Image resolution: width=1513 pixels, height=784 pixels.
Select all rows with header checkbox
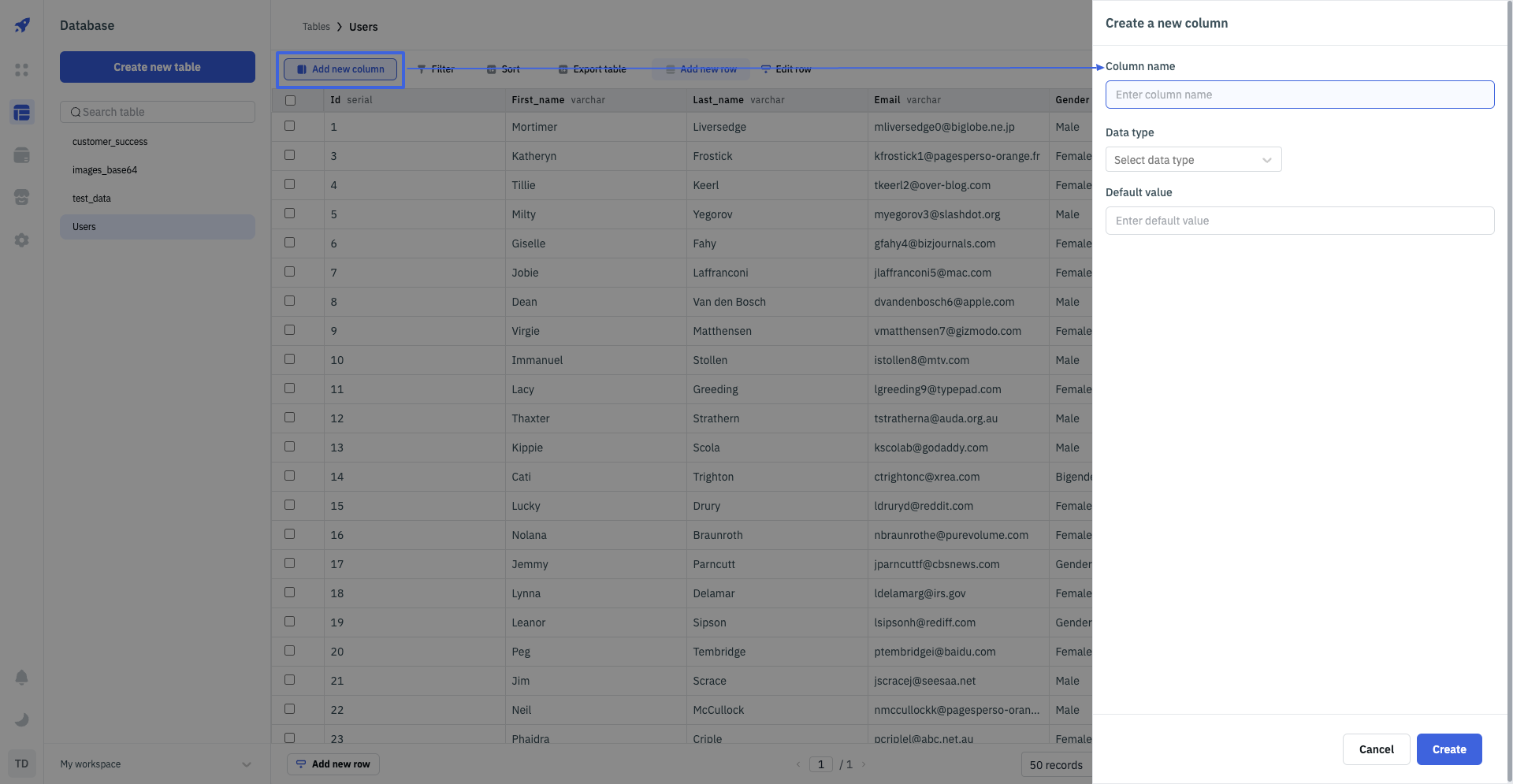(290, 100)
